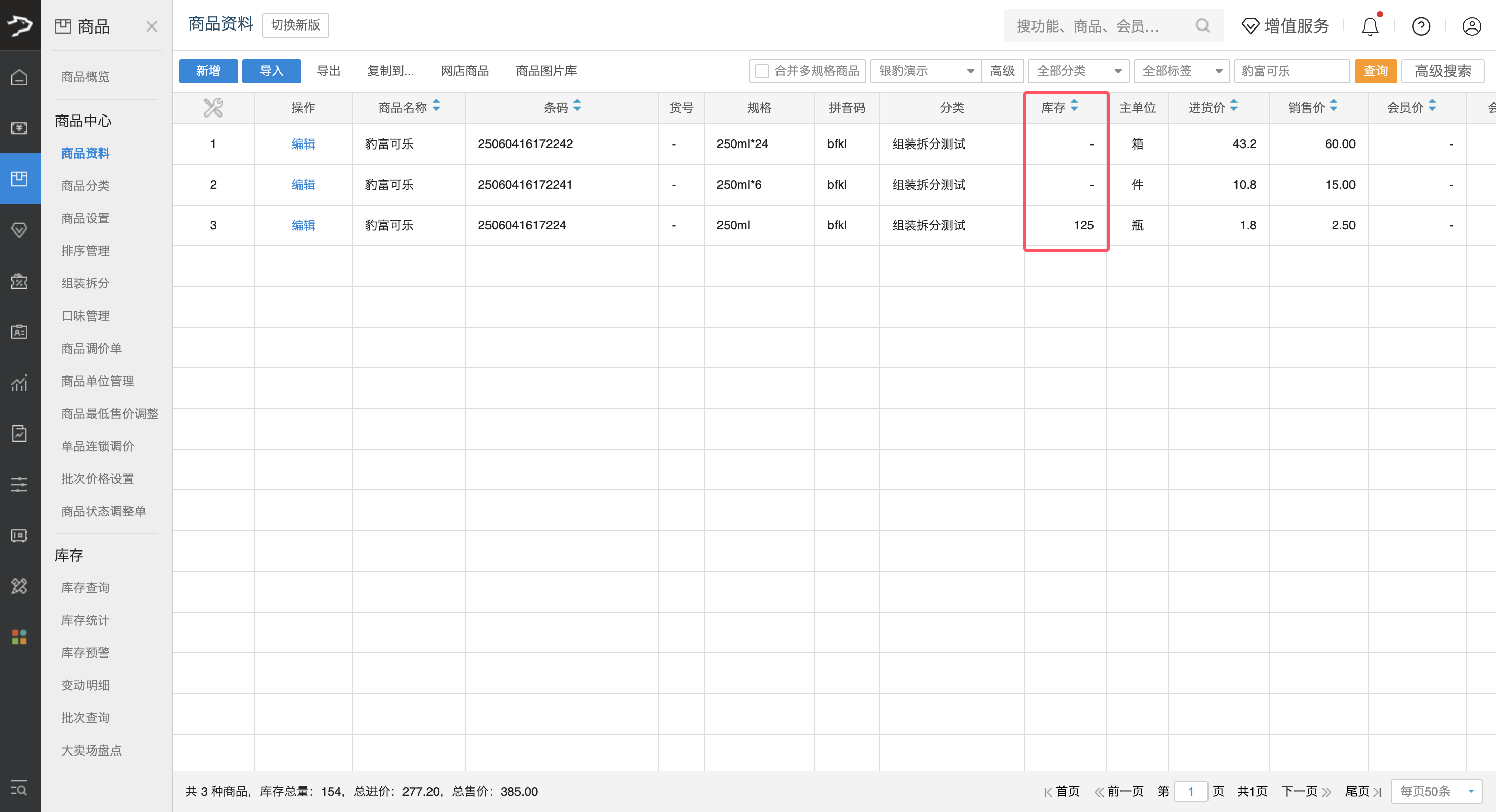This screenshot has width=1496, height=812.
Task: Open 商品分类 in the sidebar menu
Action: (x=85, y=186)
